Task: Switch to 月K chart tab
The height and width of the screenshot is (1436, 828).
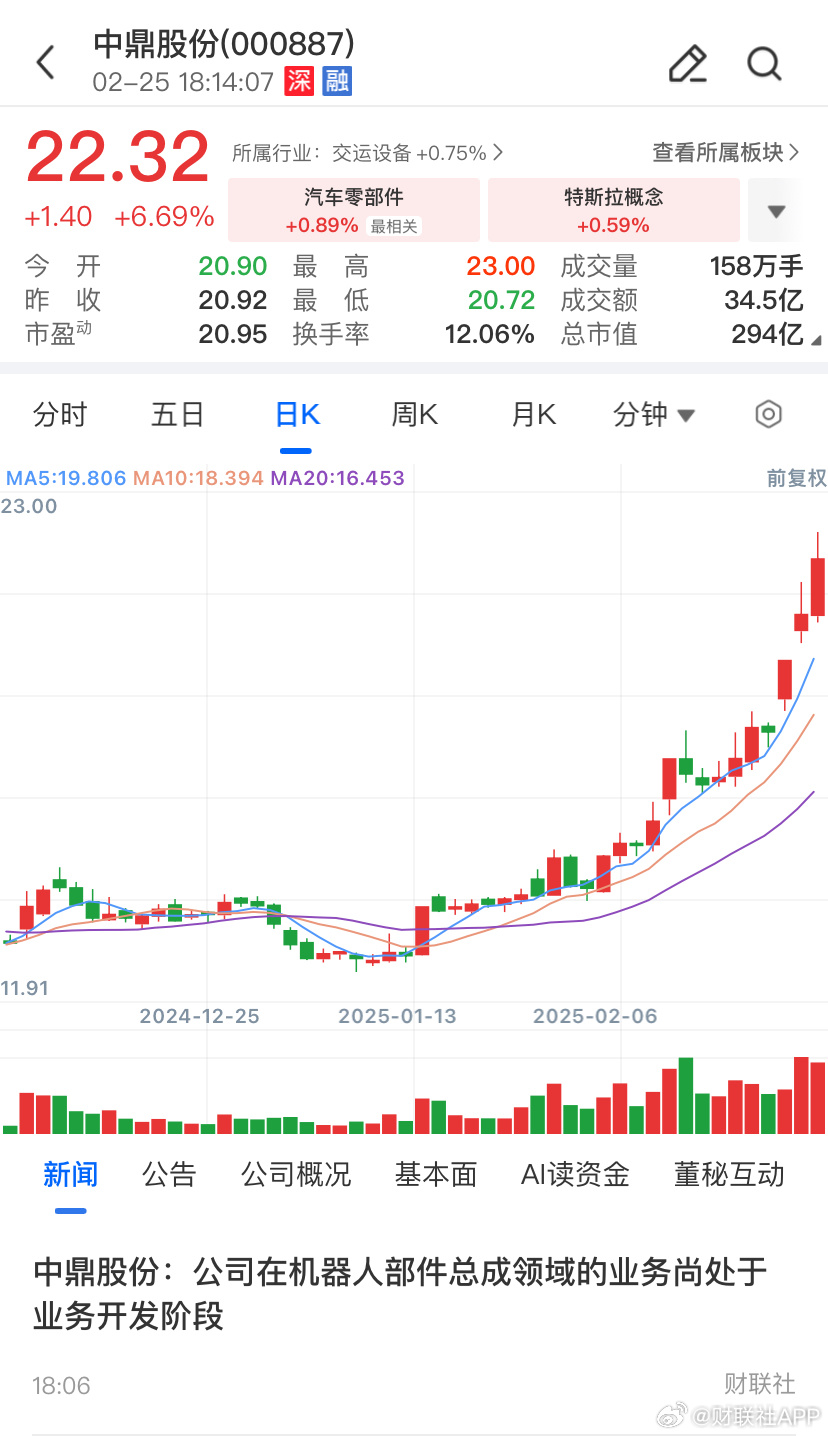Action: (x=534, y=414)
